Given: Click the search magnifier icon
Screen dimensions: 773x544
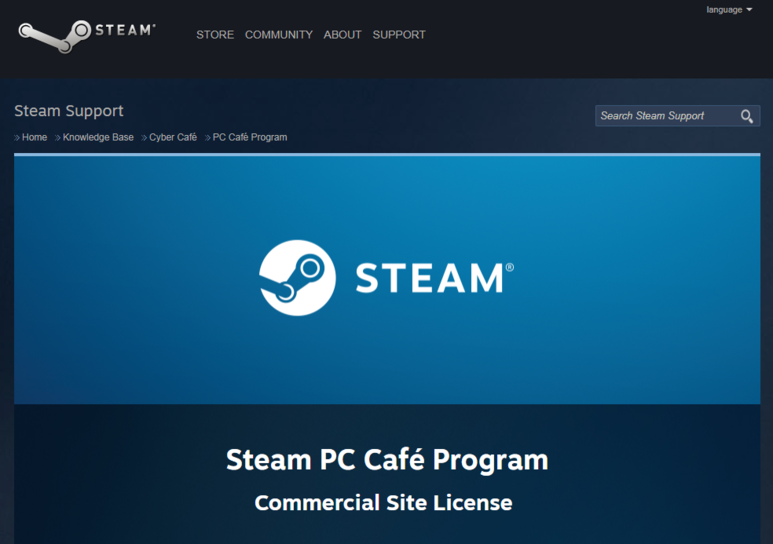Looking at the screenshot, I should click(746, 116).
